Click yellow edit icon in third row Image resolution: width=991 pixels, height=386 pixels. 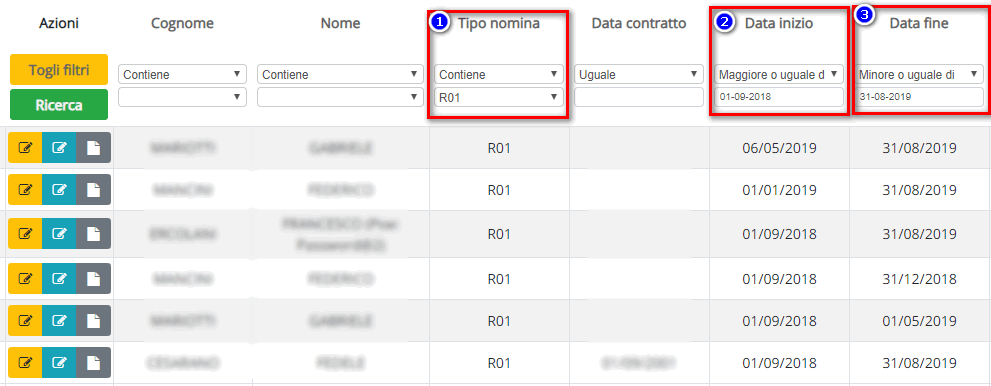pos(25,234)
